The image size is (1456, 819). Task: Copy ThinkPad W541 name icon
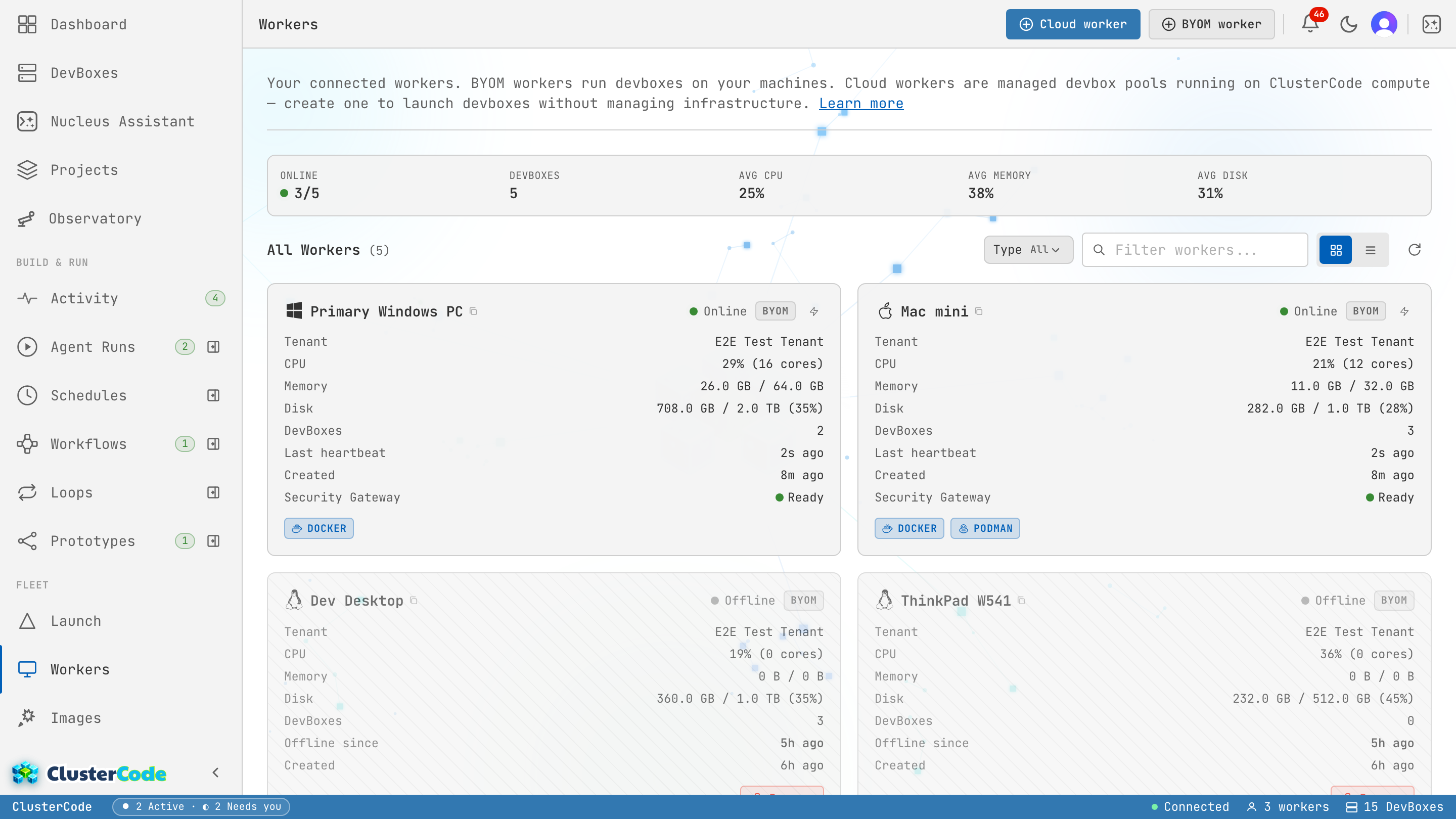tap(1021, 600)
